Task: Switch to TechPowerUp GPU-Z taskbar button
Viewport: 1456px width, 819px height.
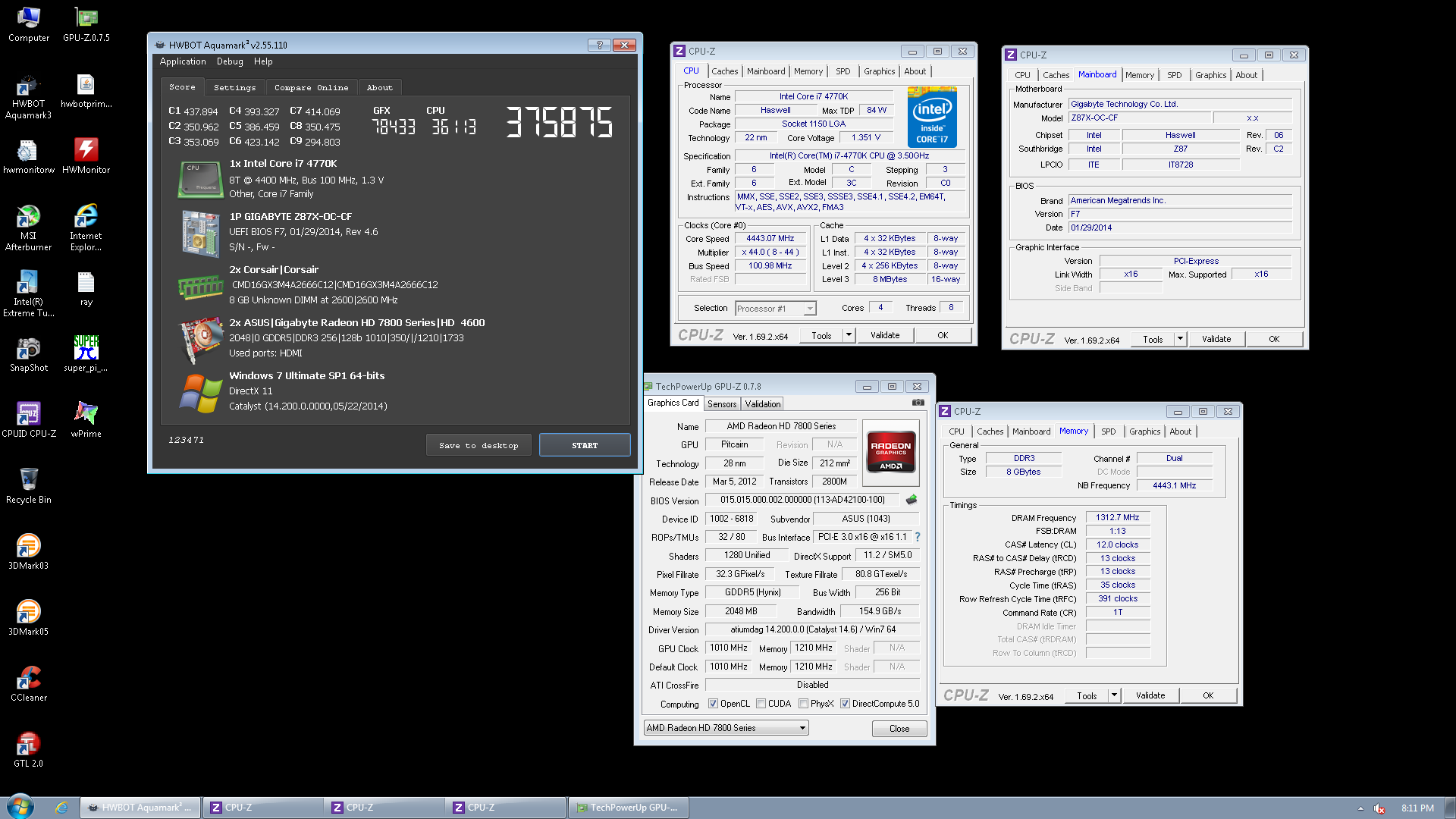Action: [629, 808]
